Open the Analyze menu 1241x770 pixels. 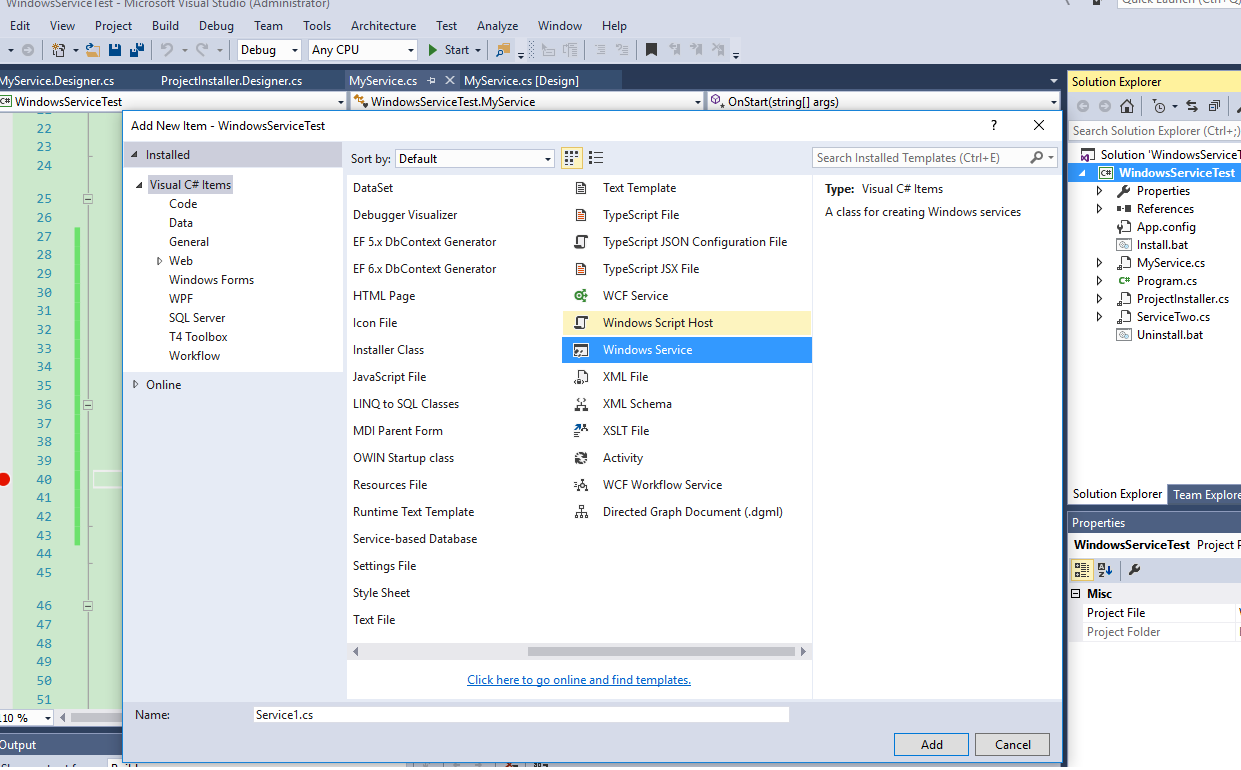(x=497, y=26)
